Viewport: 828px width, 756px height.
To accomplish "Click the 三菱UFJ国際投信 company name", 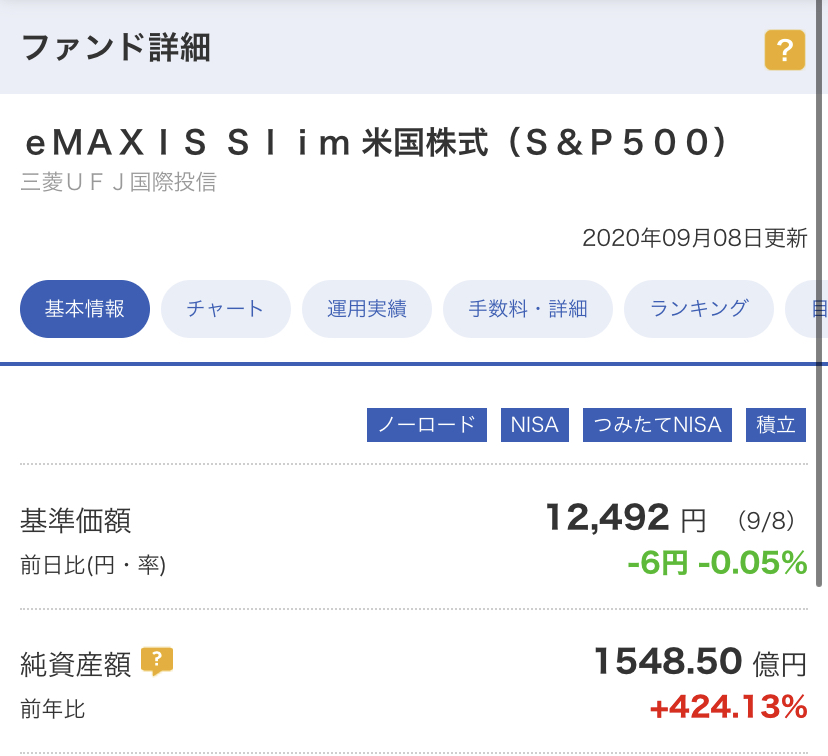I will click(x=119, y=182).
